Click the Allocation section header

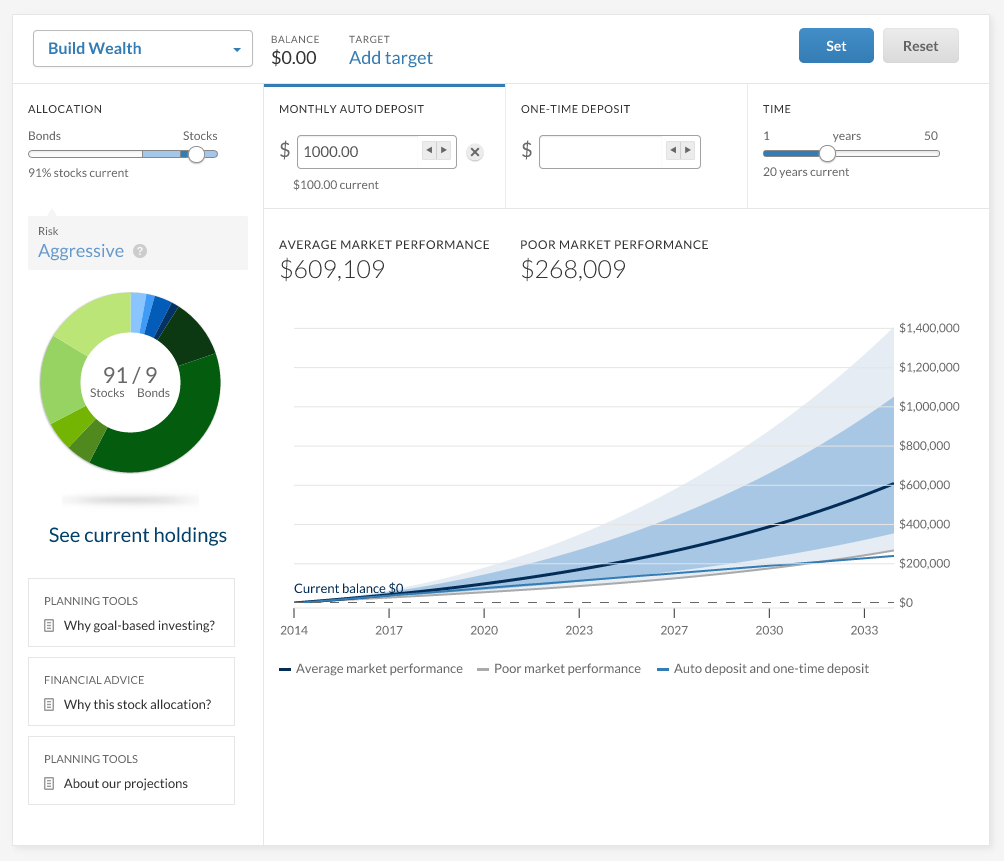coord(65,109)
